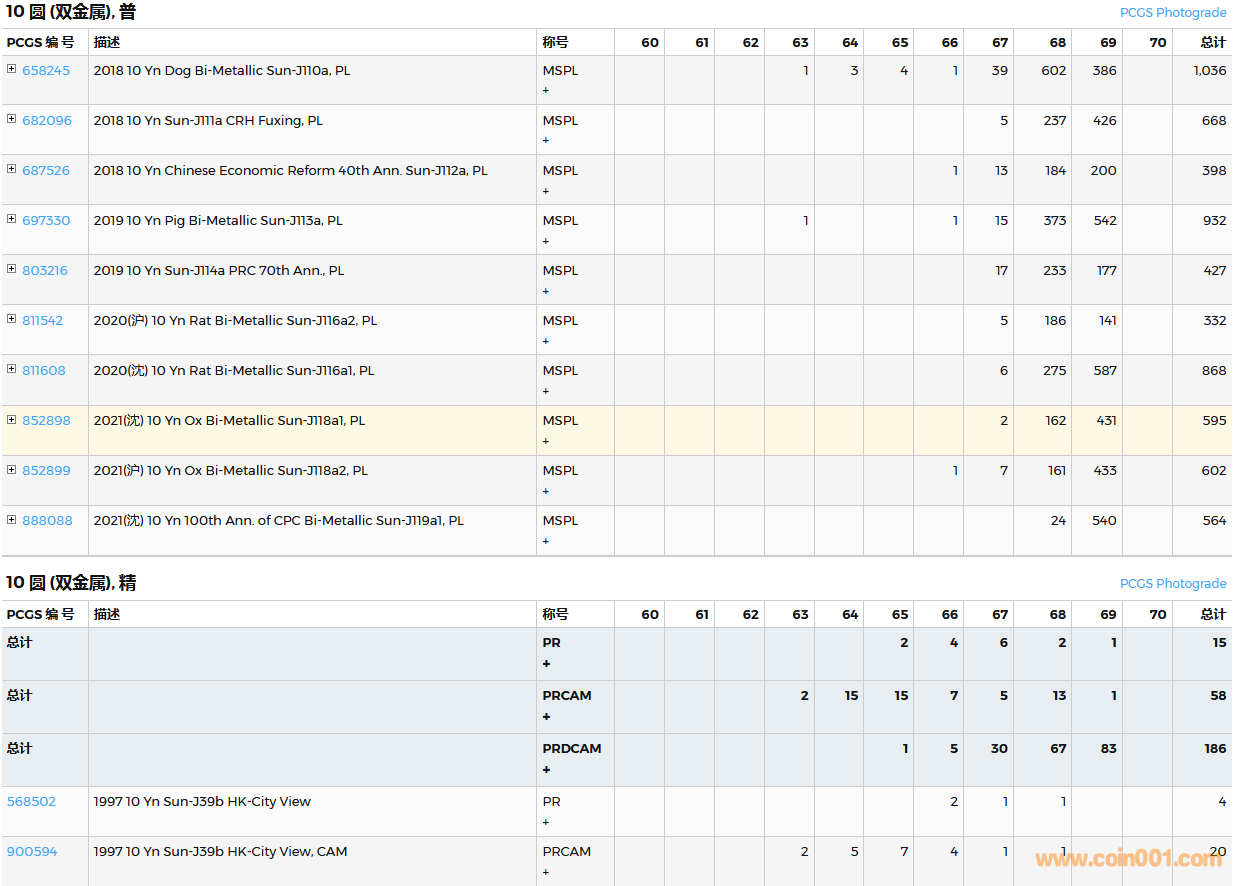Click the 总计 column header in top table

1212,42
